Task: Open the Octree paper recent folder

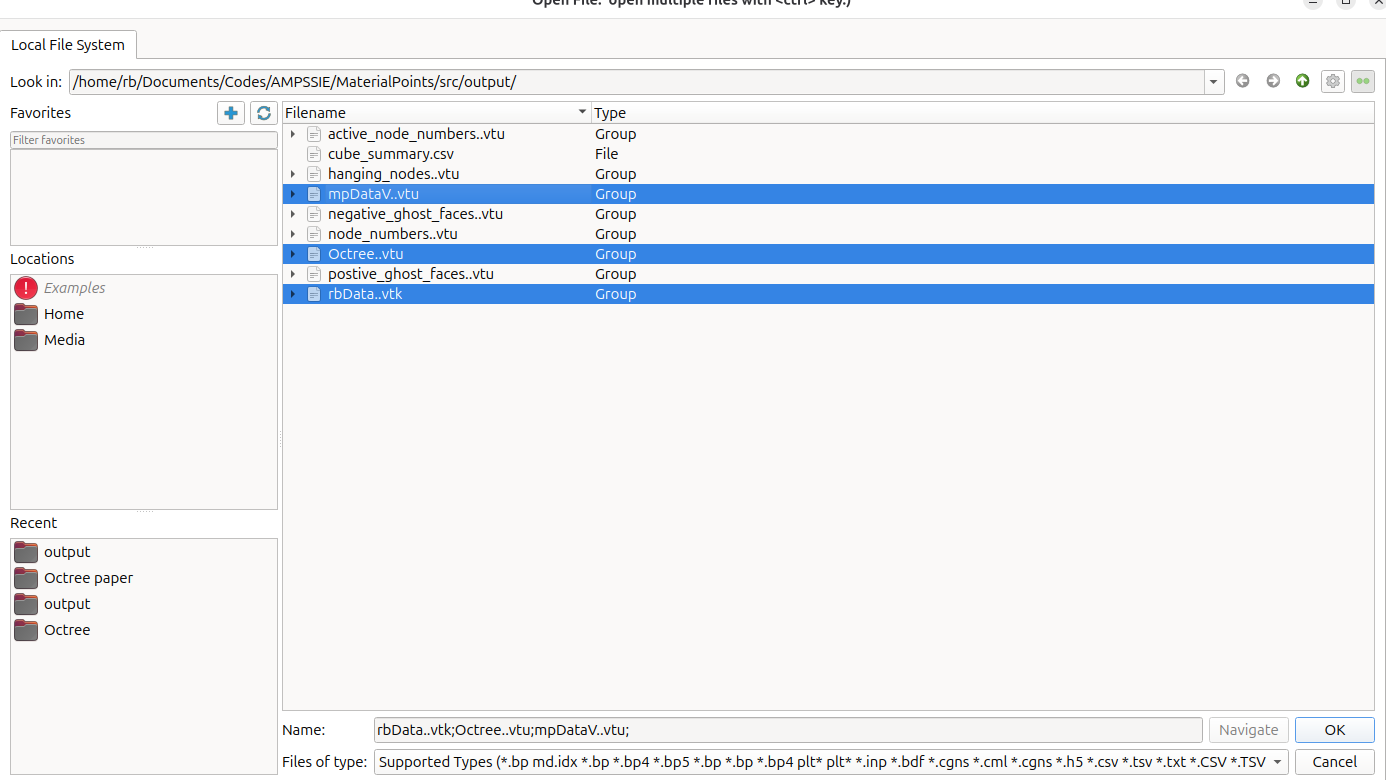Action: click(88, 578)
